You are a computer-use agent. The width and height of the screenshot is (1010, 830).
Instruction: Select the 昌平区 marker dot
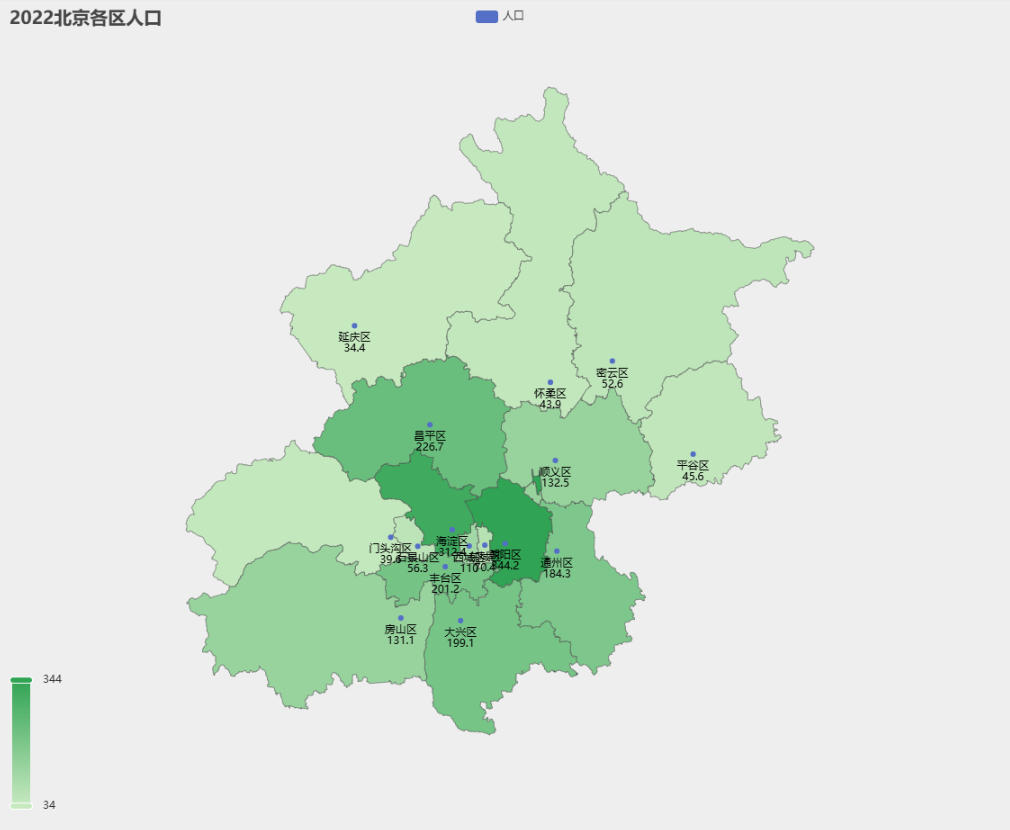(430, 425)
